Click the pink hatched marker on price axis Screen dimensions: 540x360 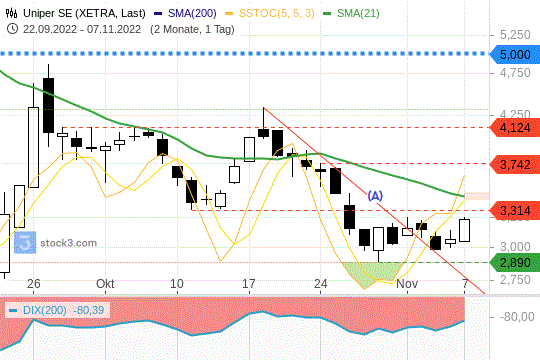click(x=477, y=196)
